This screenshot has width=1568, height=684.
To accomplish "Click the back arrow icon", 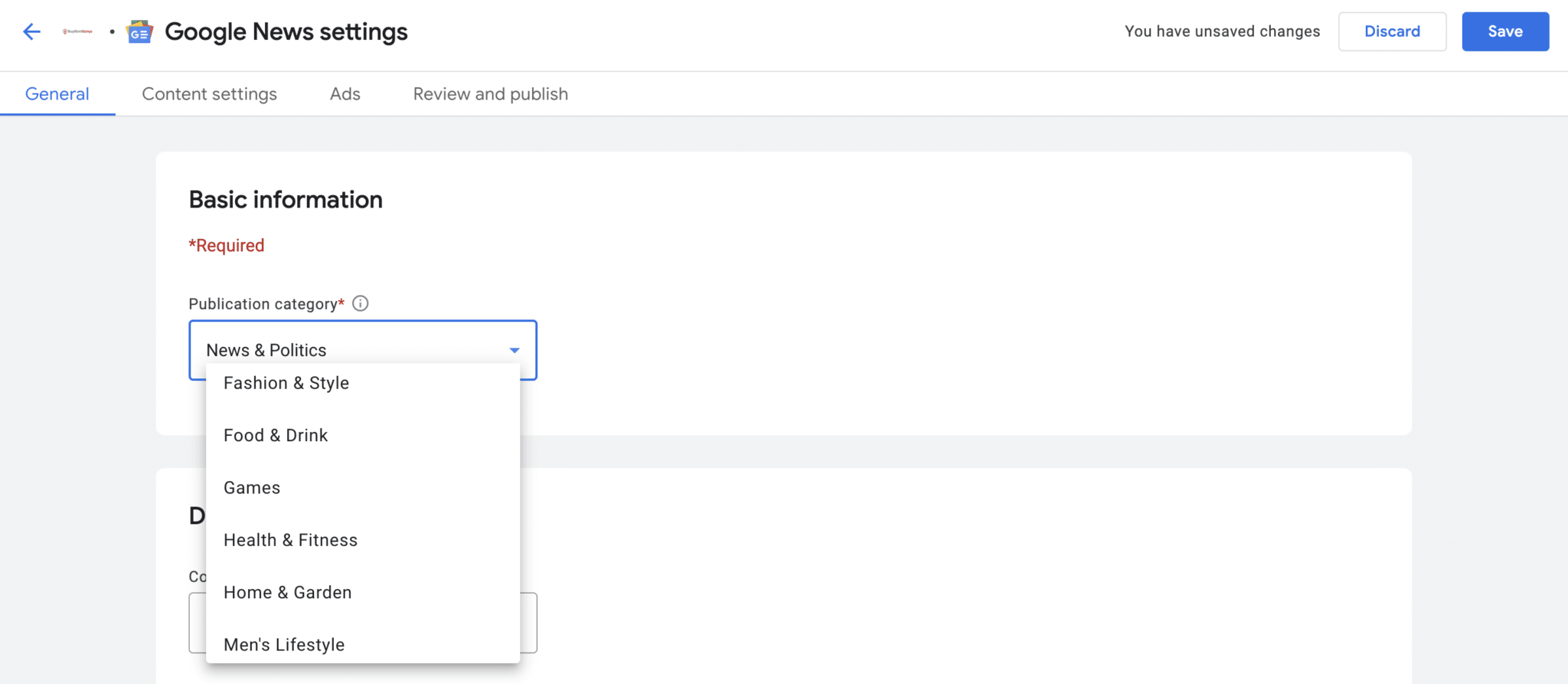I will (31, 31).
